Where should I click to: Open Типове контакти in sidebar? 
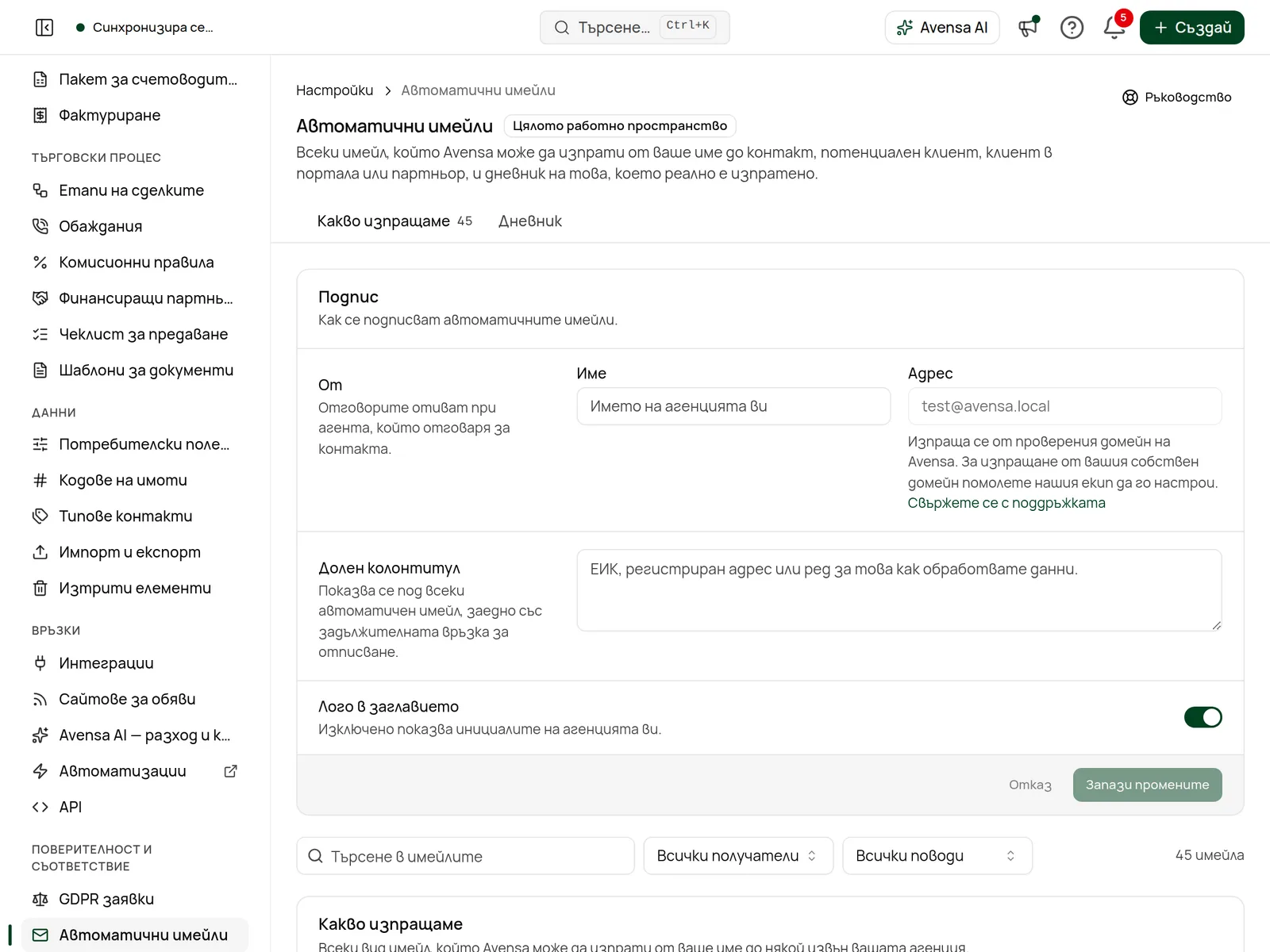(x=135, y=516)
